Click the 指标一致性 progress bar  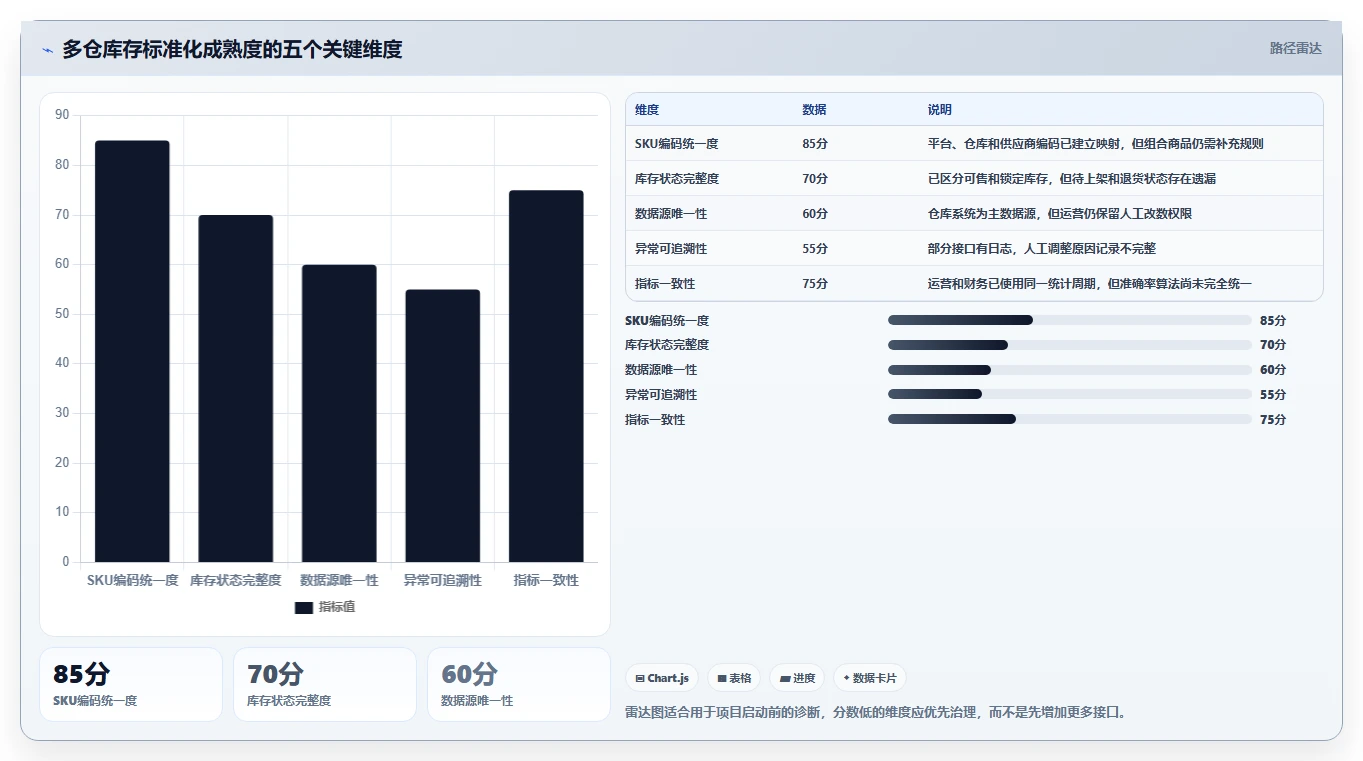[x=1070, y=419]
